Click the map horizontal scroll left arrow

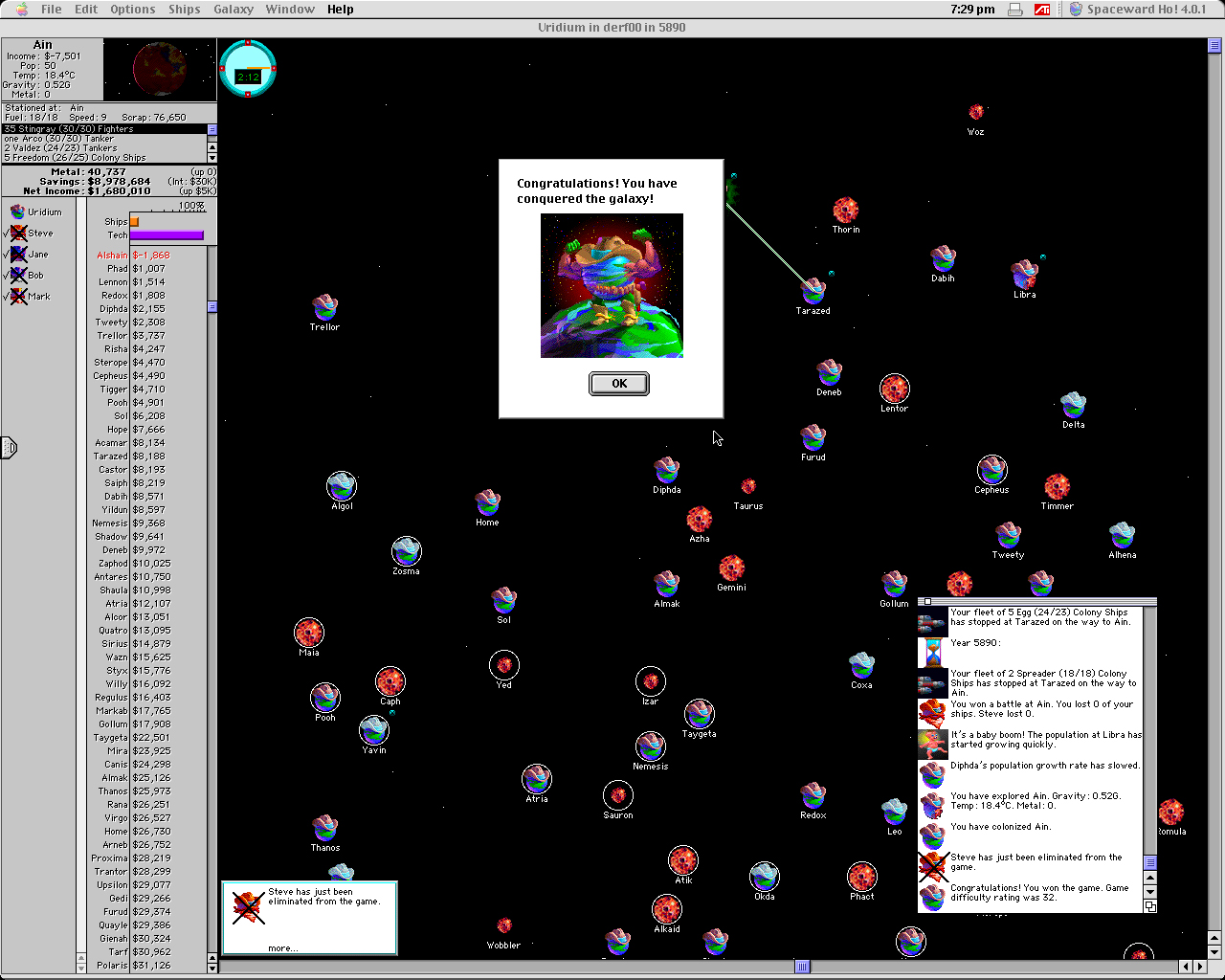1186,967
